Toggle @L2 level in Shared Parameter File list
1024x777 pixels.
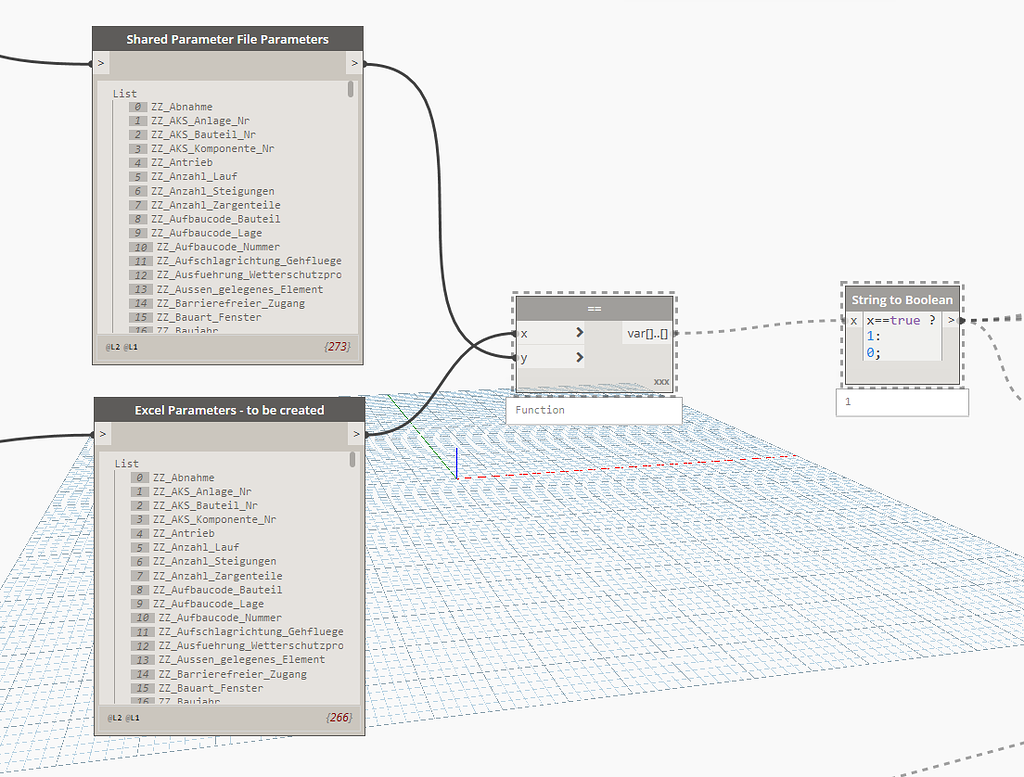tap(112, 347)
